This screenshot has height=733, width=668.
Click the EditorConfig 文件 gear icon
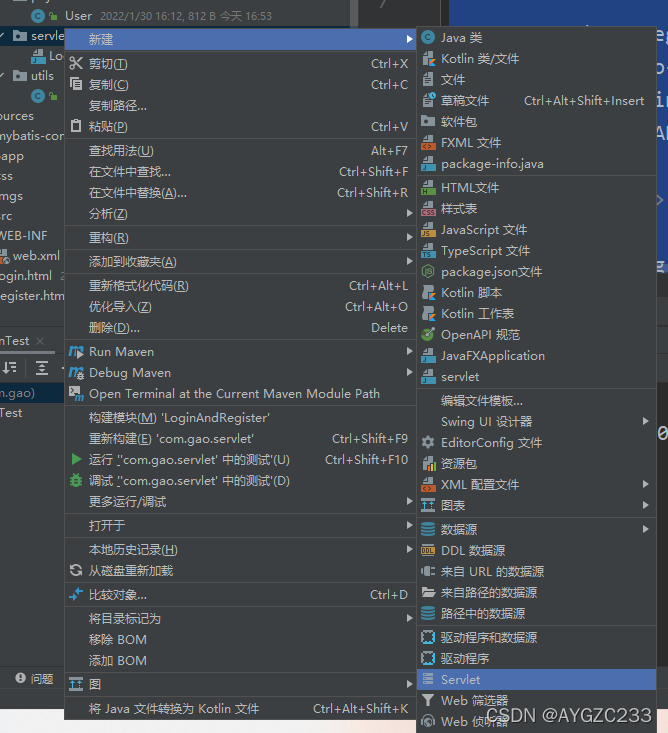428,442
